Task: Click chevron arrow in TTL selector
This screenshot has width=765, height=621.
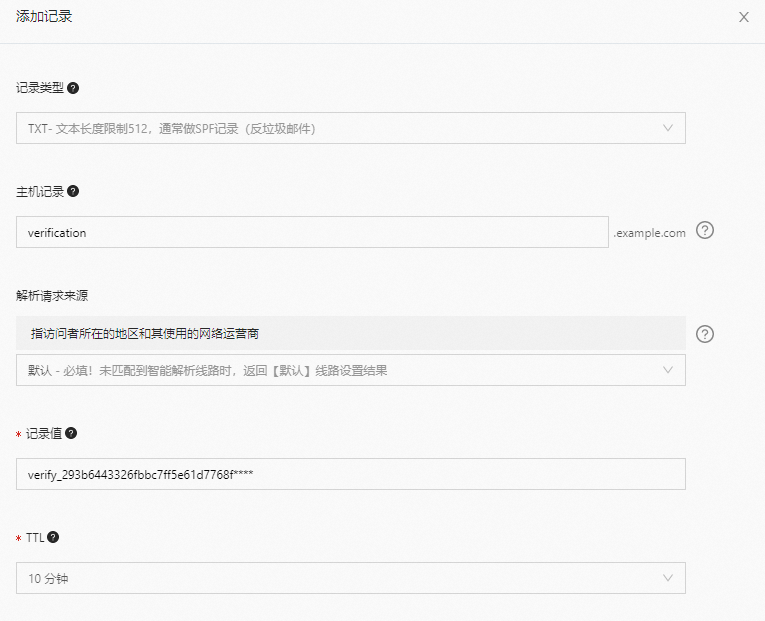Action: pos(668,578)
